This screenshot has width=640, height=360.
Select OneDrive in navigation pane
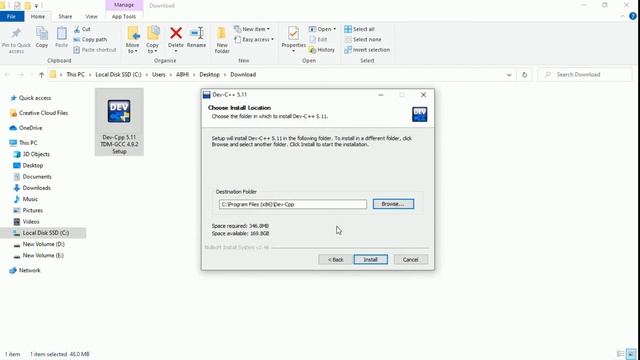coord(30,128)
